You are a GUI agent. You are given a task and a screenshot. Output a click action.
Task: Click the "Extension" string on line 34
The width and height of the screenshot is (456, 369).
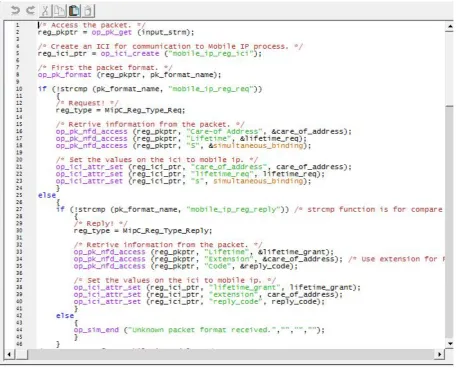[229, 259]
